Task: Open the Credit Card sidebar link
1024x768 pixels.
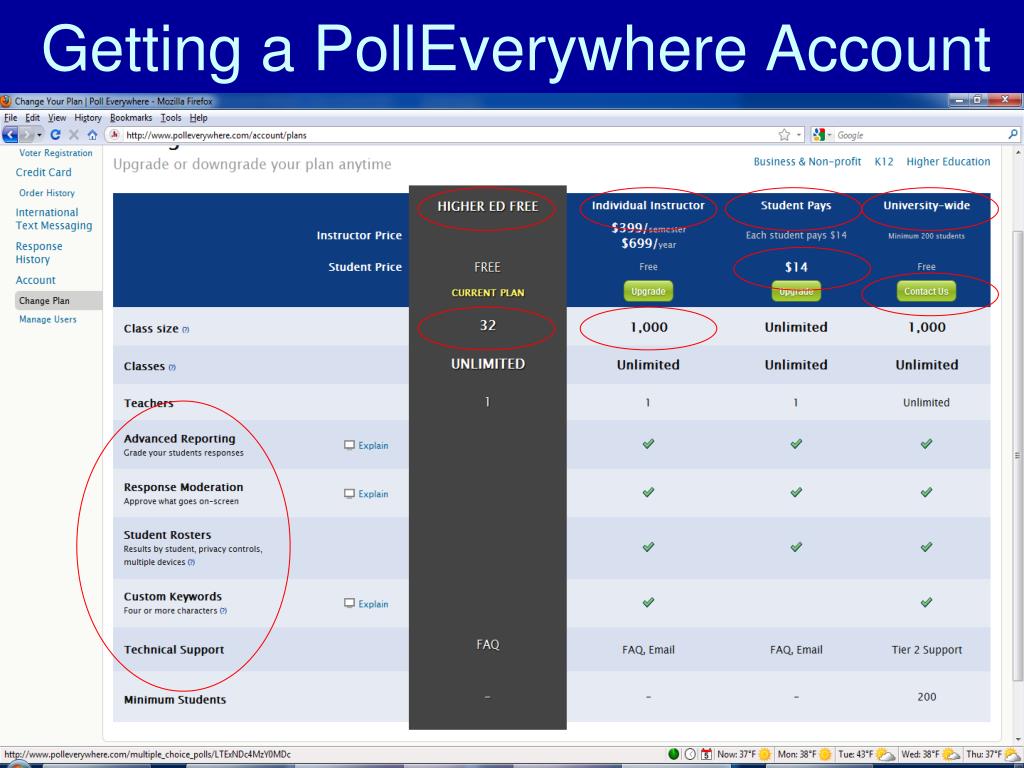Action: pyautogui.click(x=44, y=172)
